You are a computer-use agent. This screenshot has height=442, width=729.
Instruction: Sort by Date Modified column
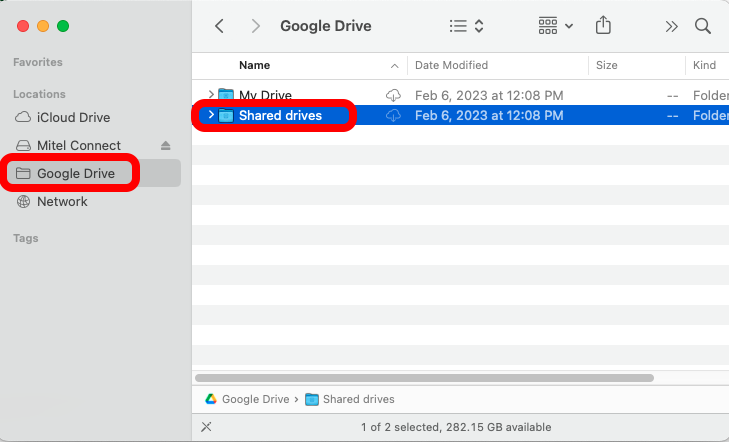[x=451, y=65]
